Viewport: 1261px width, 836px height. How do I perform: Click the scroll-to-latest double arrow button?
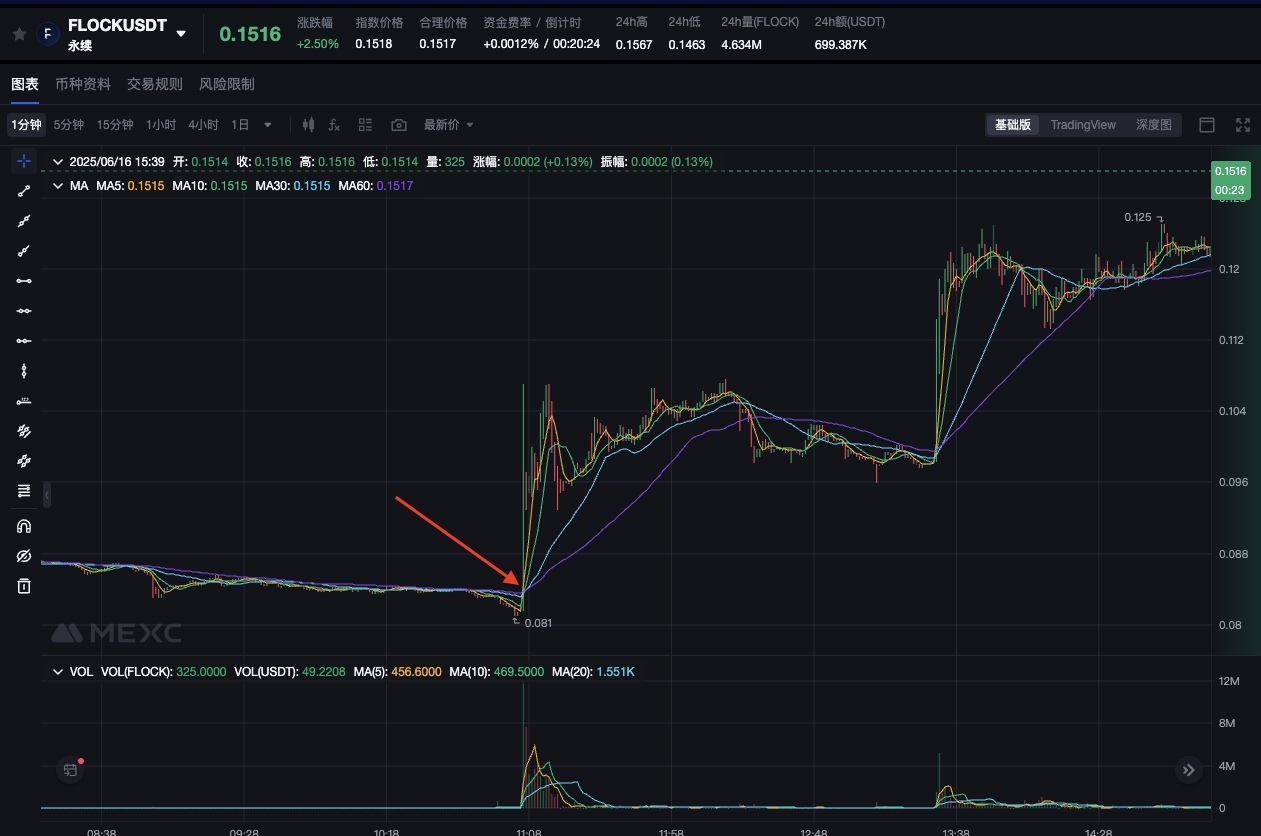point(1188,769)
